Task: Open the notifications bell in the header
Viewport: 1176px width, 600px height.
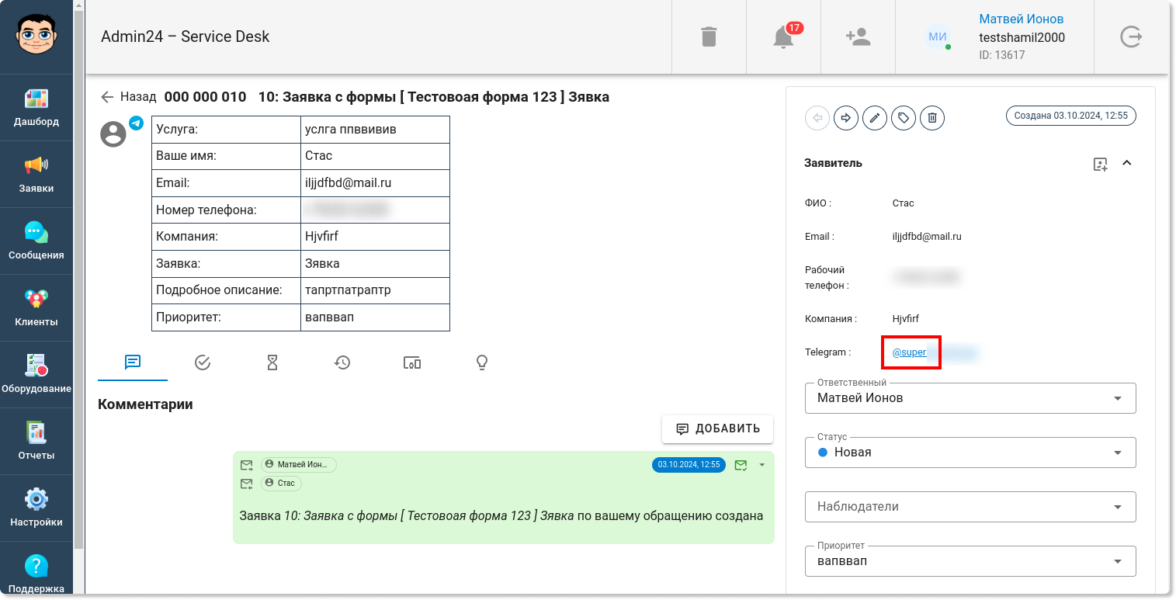Action: coord(784,37)
